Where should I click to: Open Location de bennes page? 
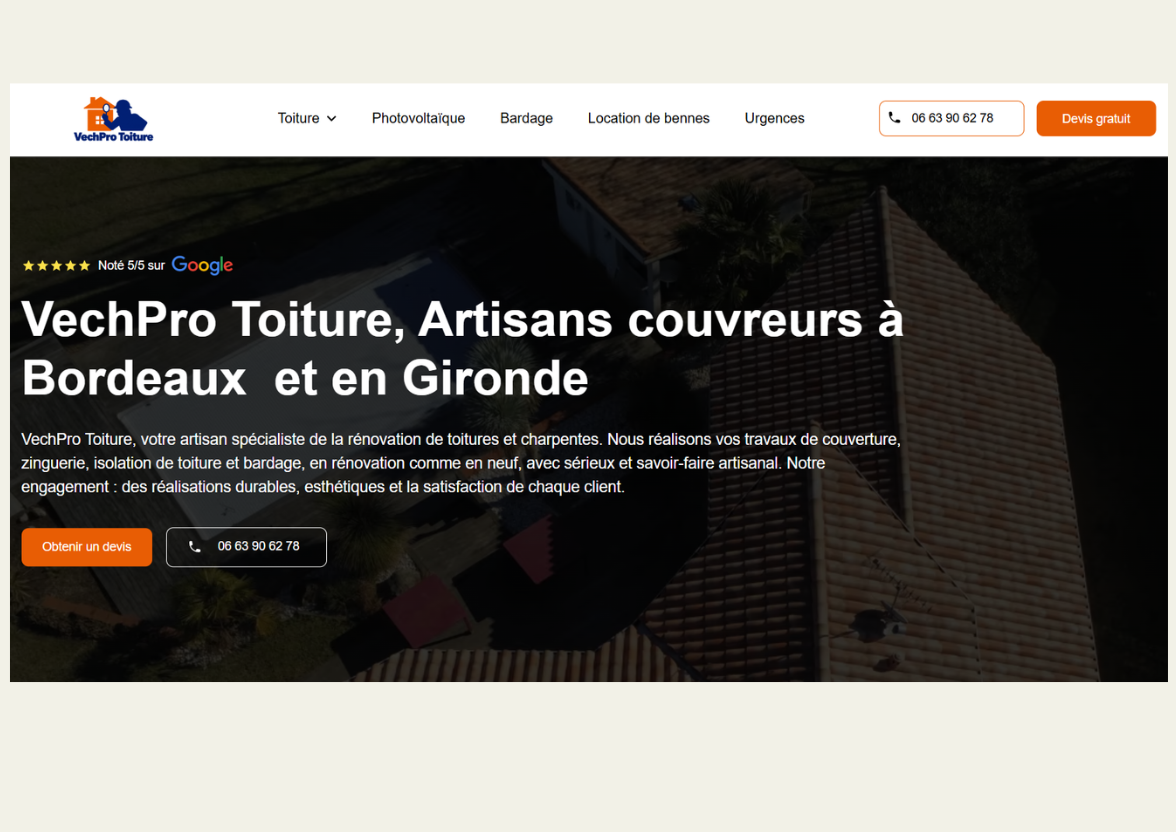coord(649,119)
